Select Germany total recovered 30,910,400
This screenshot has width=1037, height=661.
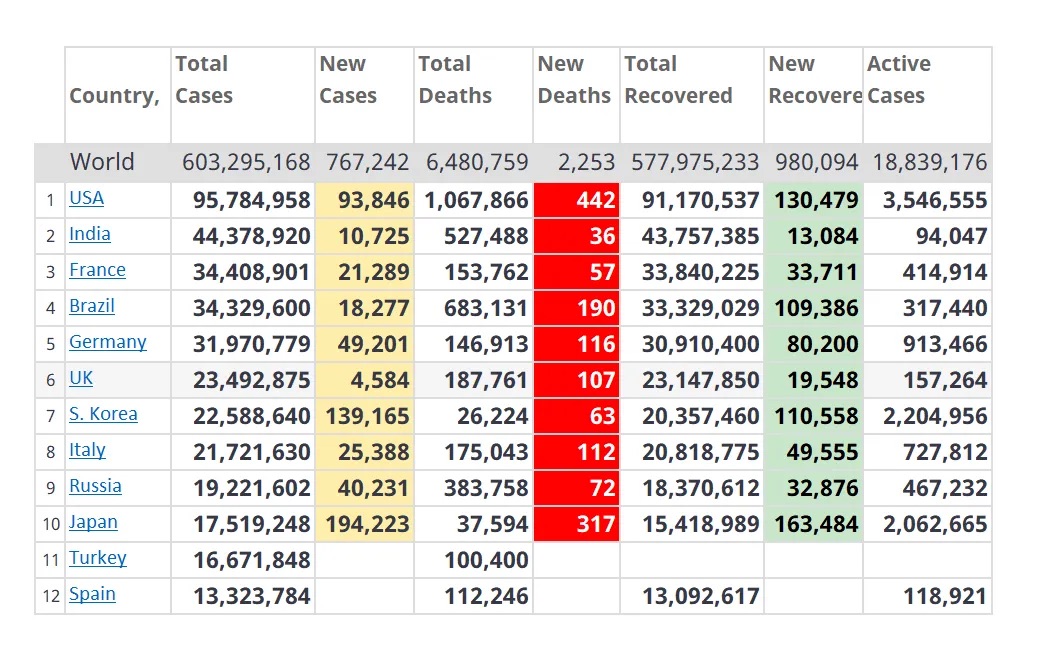click(700, 345)
